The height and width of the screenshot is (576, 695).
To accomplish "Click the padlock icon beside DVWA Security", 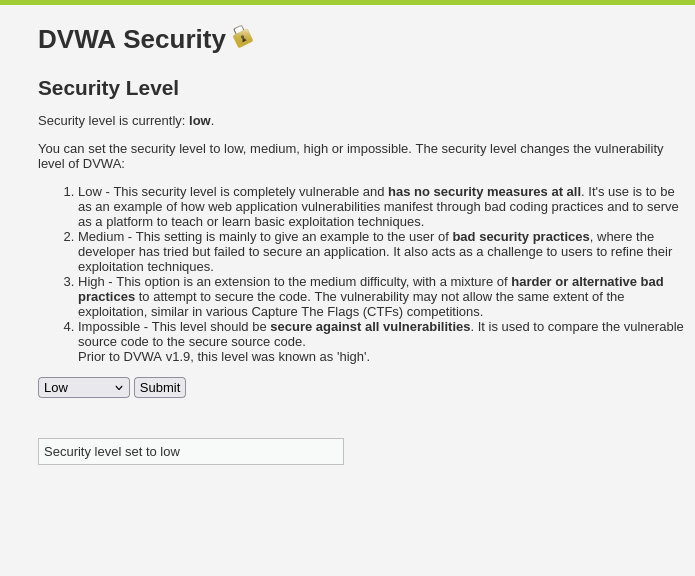I will [242, 37].
